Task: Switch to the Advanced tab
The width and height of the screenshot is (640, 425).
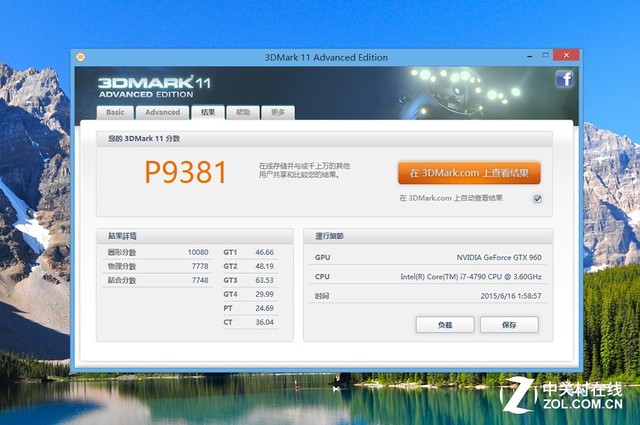Action: (x=162, y=112)
